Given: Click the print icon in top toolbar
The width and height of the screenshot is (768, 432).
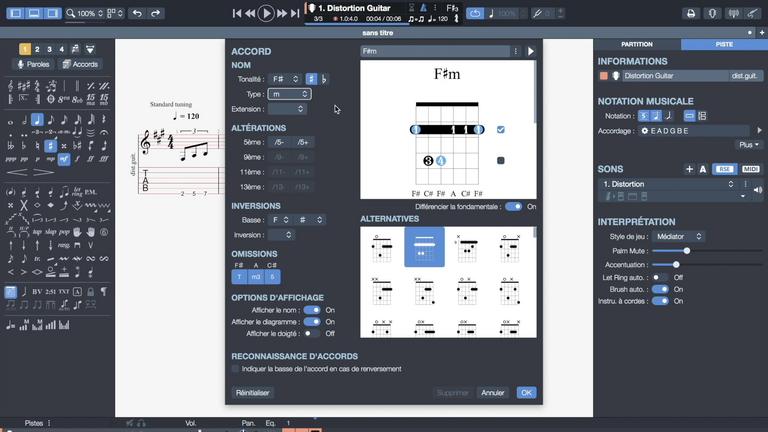Looking at the screenshot, I should click(x=690, y=13).
